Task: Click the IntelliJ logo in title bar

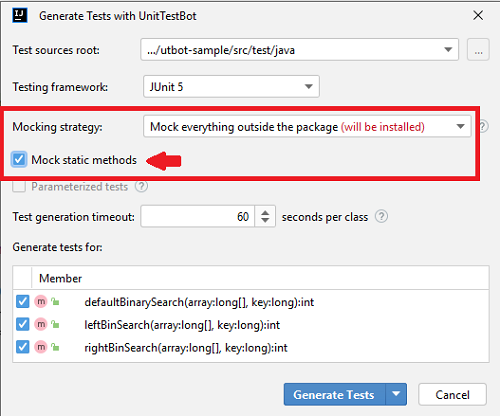Action: pos(20,16)
